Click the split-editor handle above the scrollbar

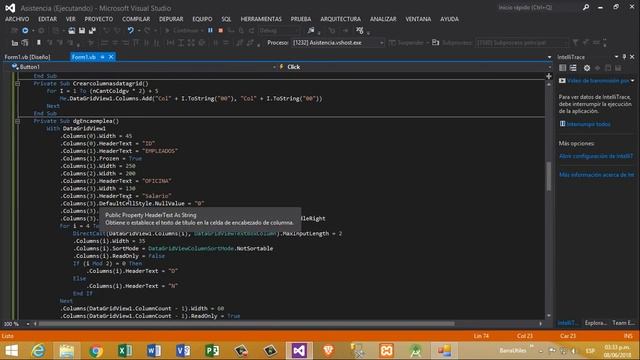pos(549,76)
